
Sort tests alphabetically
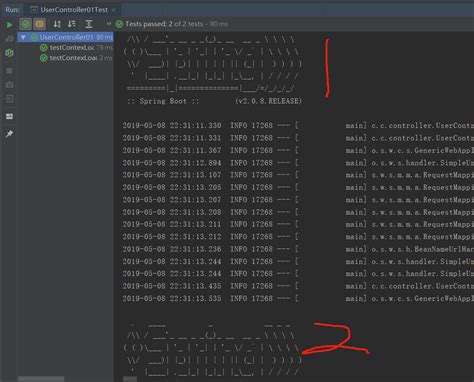click(x=57, y=24)
